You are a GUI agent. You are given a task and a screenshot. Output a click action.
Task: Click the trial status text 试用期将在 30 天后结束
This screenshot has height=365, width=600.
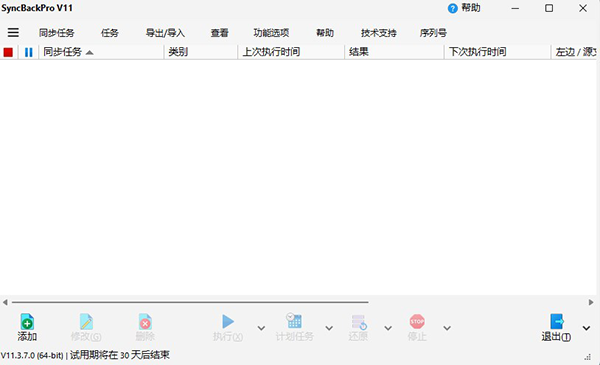[x=120, y=355]
